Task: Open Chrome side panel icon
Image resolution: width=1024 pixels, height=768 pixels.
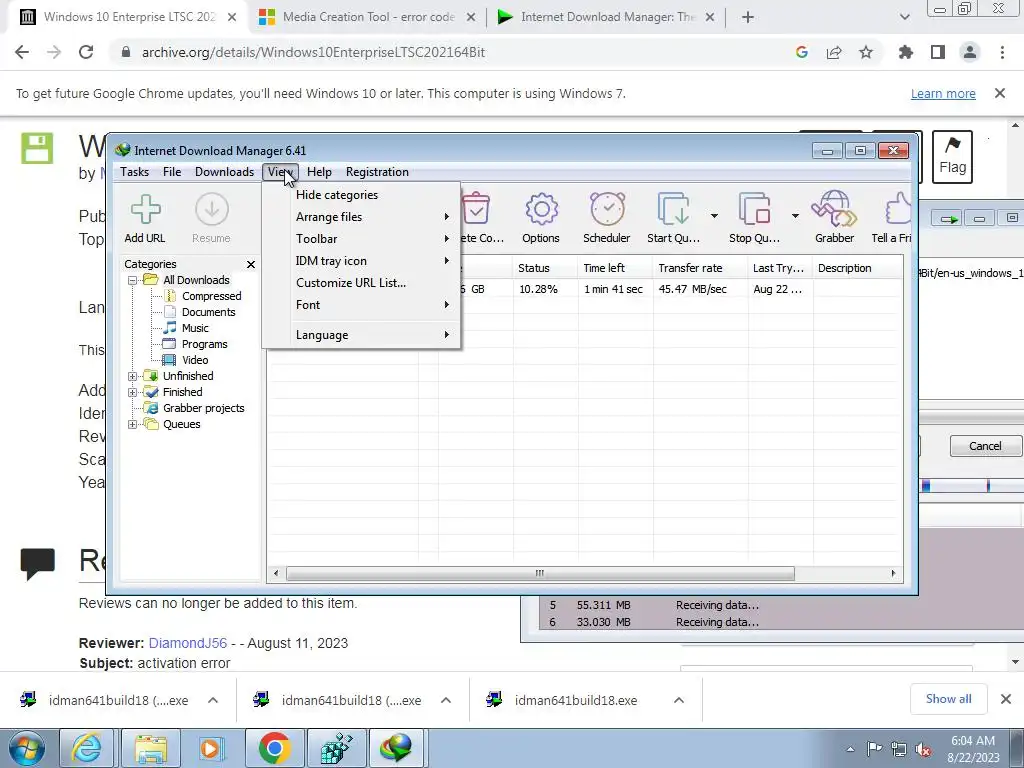Action: [x=938, y=52]
